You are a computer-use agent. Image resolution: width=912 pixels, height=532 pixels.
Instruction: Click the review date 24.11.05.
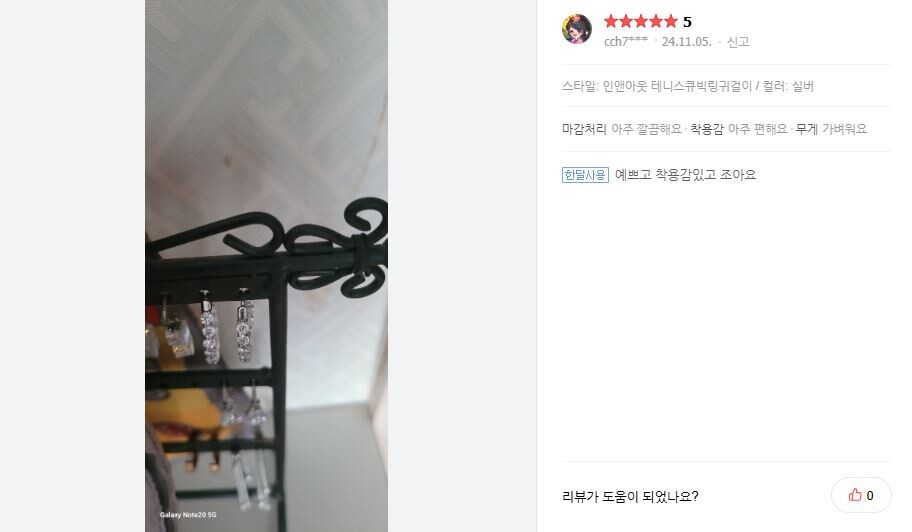pos(686,41)
